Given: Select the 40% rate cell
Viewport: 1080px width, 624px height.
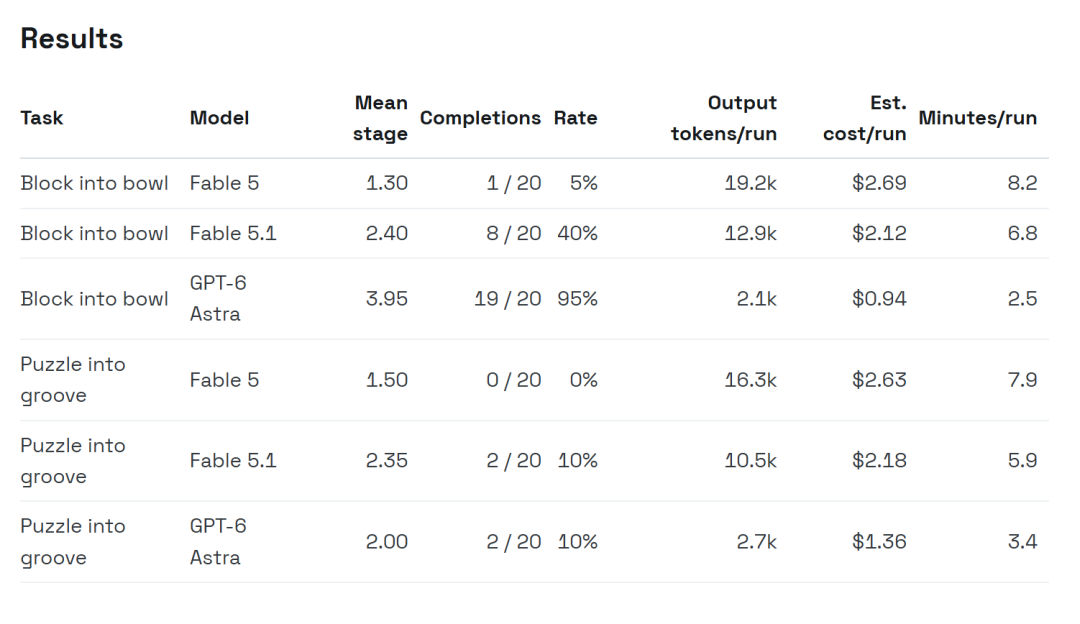Looking at the screenshot, I should (x=577, y=233).
